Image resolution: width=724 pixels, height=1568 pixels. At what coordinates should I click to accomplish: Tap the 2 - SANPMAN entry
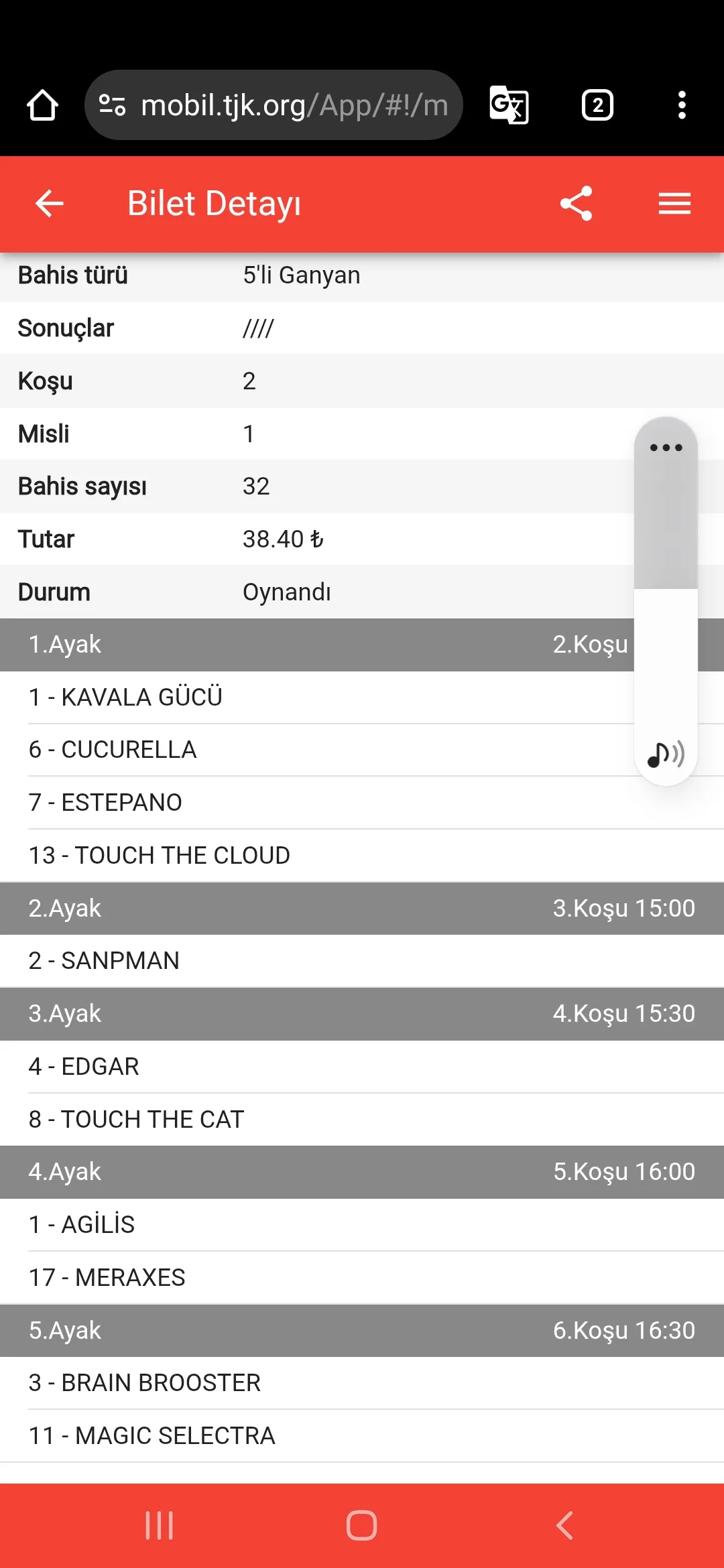click(x=105, y=961)
